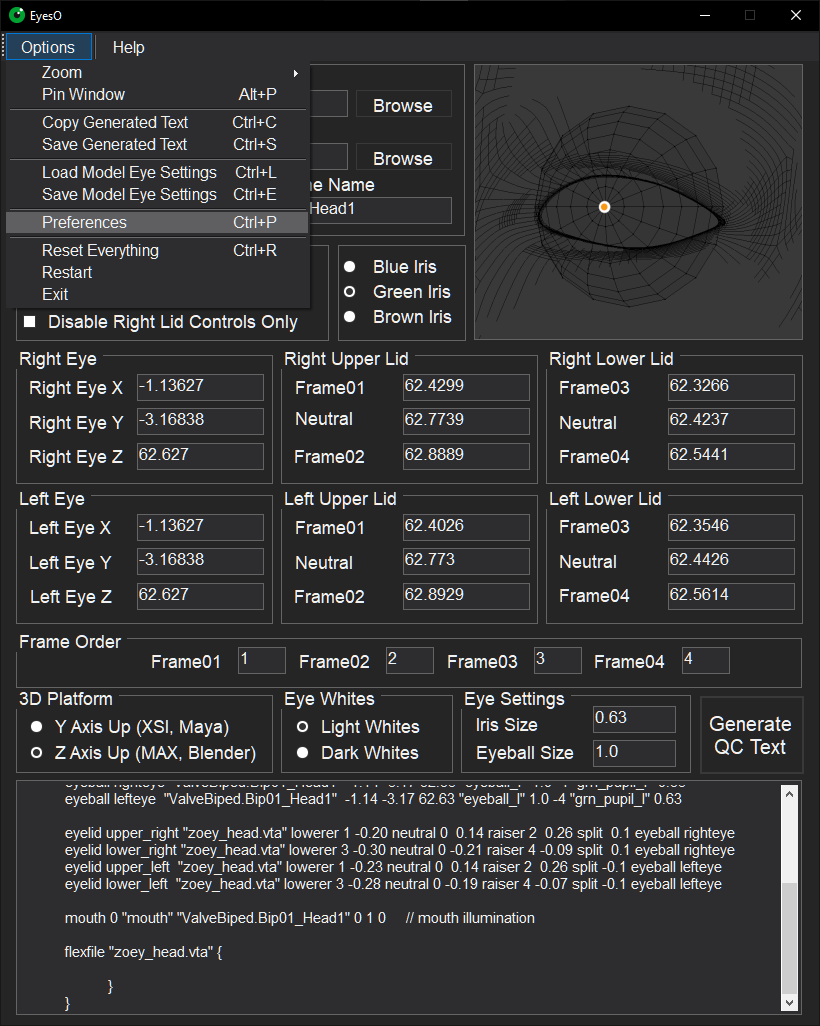This screenshot has width=820, height=1026.
Task: Expand the Zoom submenu
Action: coord(157,73)
